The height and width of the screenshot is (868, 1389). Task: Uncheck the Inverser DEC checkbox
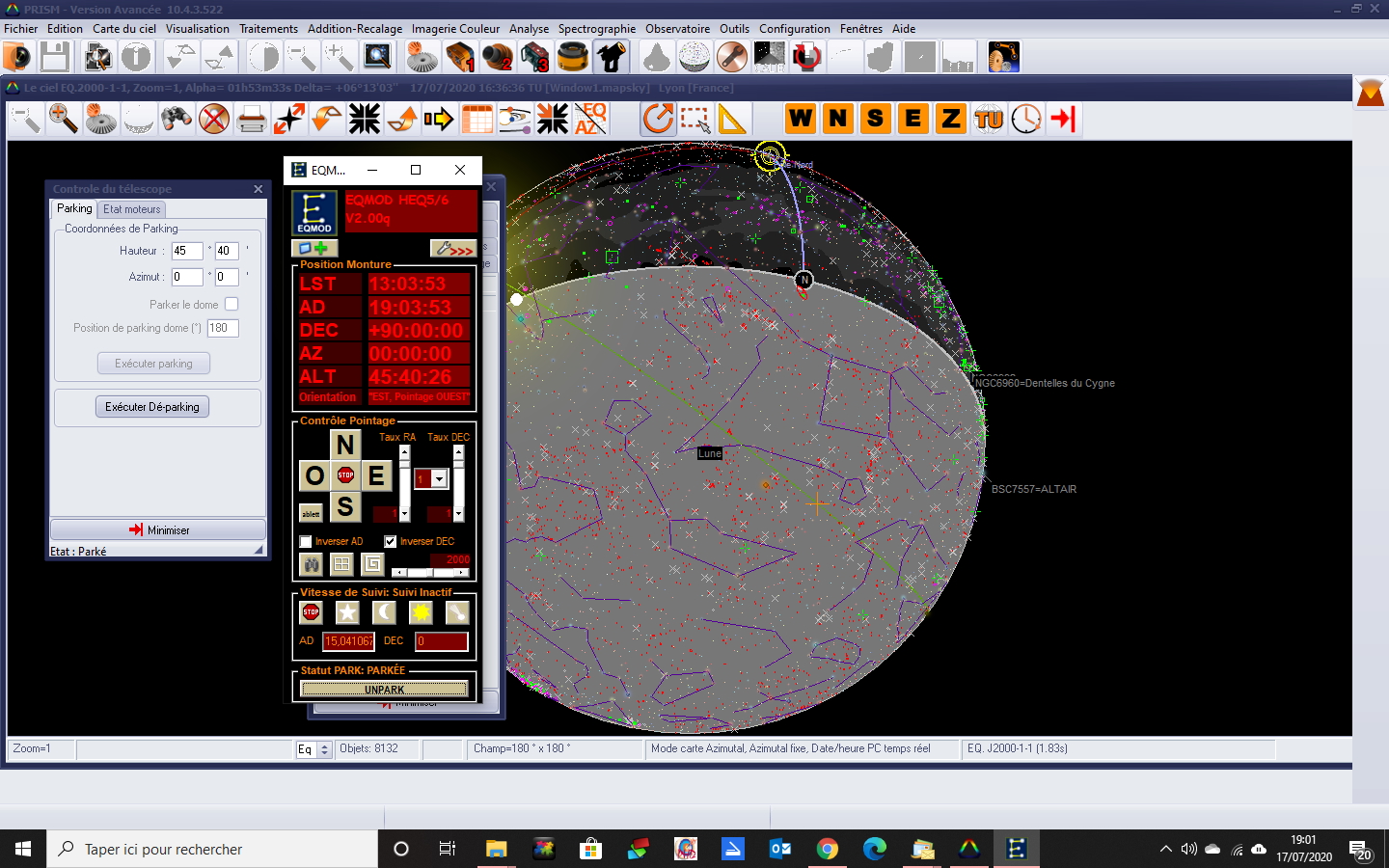coord(390,542)
